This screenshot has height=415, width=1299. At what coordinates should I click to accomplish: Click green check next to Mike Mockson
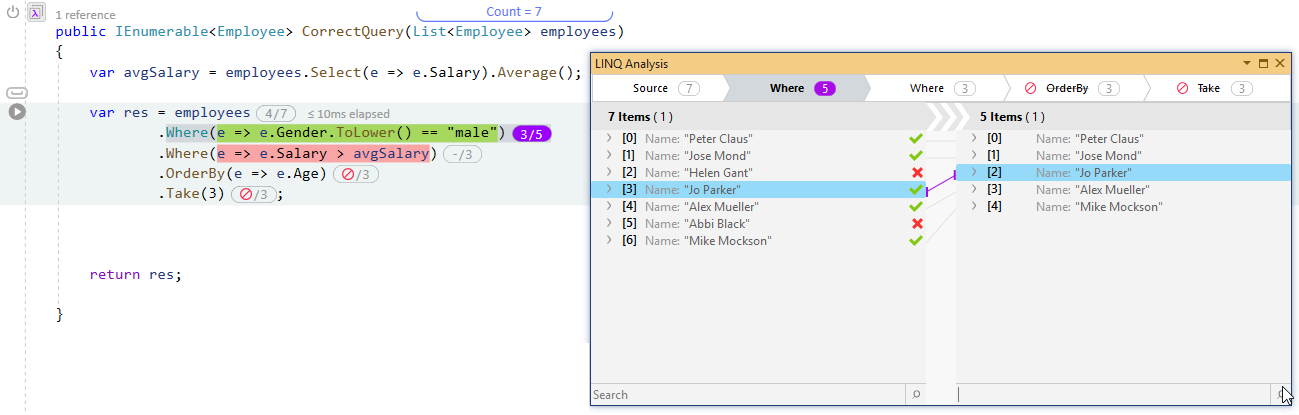tap(915, 240)
